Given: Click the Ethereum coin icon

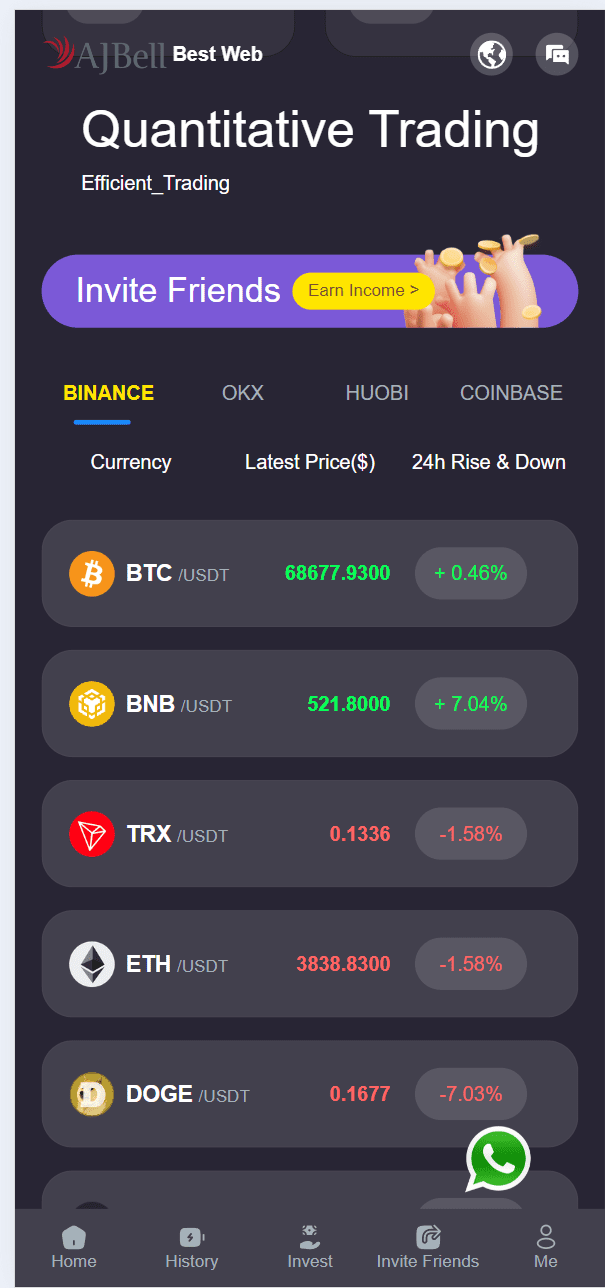Looking at the screenshot, I should point(92,964).
